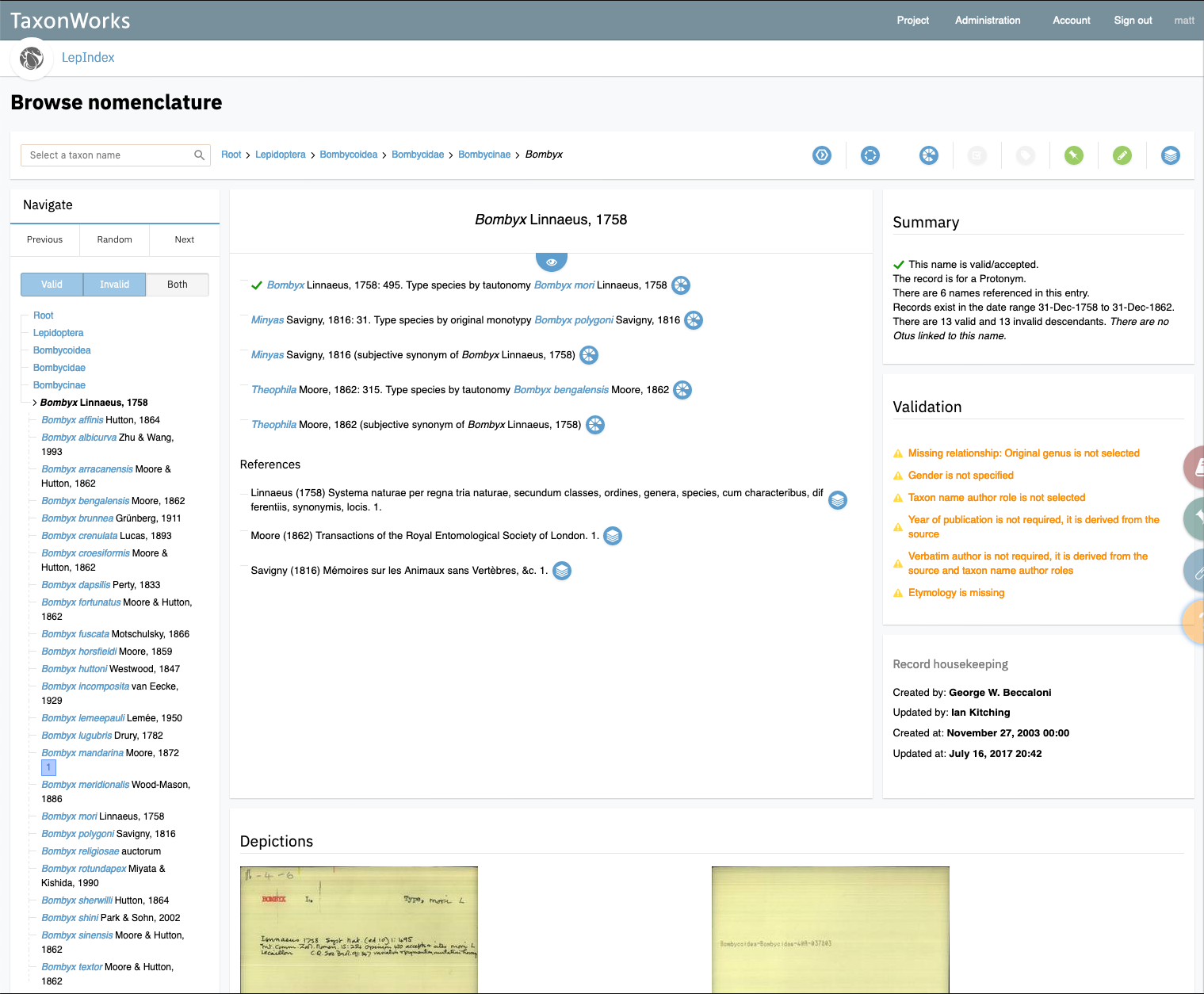Open the Administration menu
The height and width of the screenshot is (994, 1204).
tap(988, 21)
